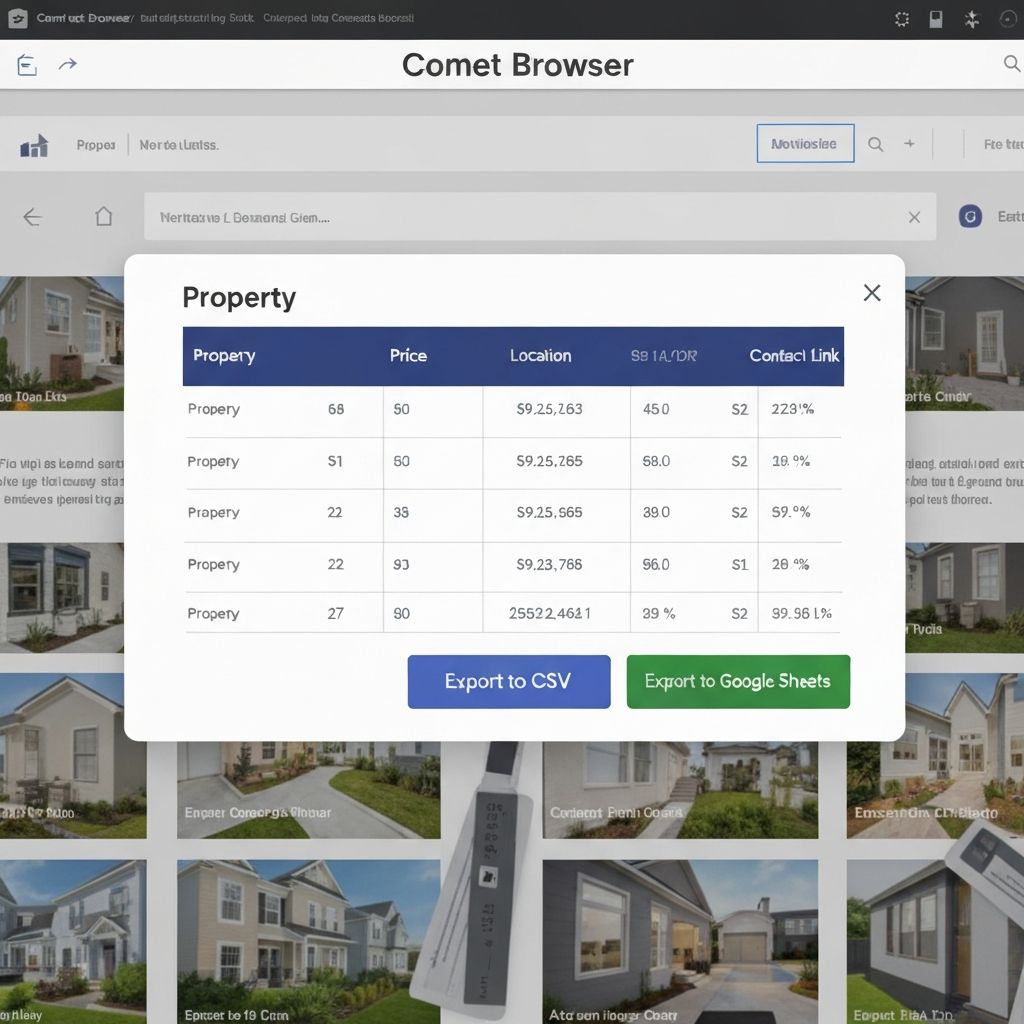Image resolution: width=1024 pixels, height=1024 pixels.
Task: Select the cell S9.25,263
Action: (x=549, y=409)
